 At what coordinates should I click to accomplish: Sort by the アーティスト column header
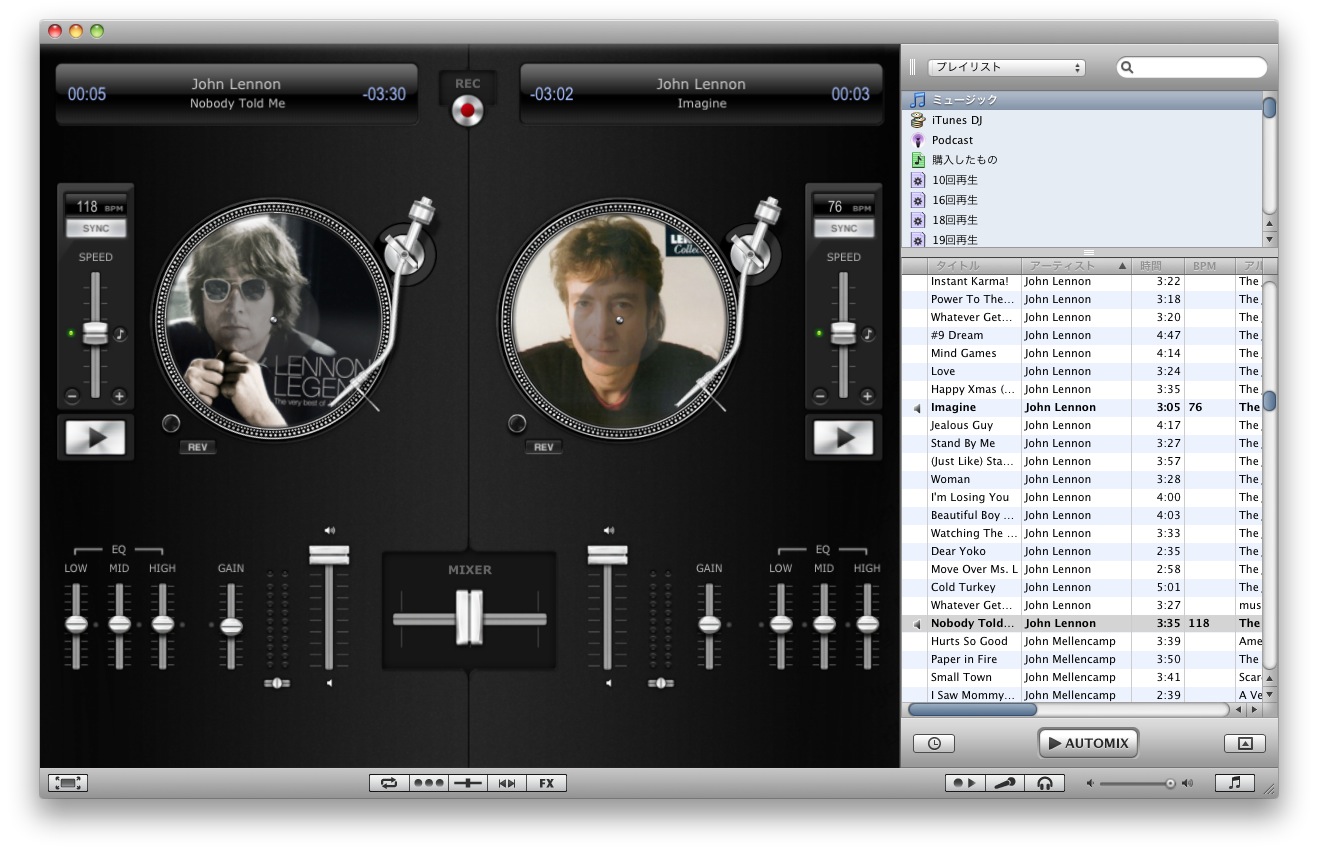1076,266
